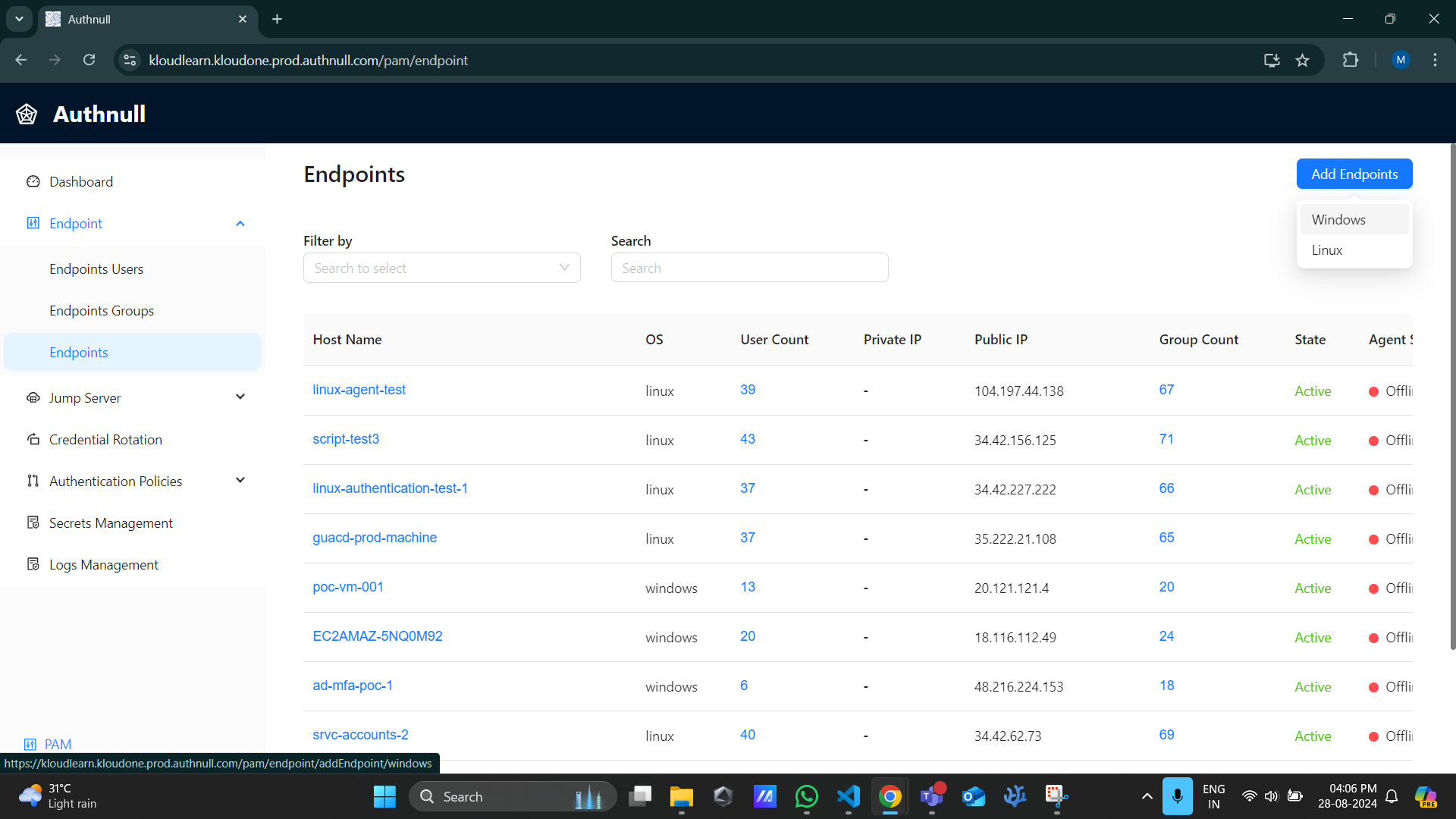
Task: Collapse the Endpoint sidebar section
Action: point(240,224)
